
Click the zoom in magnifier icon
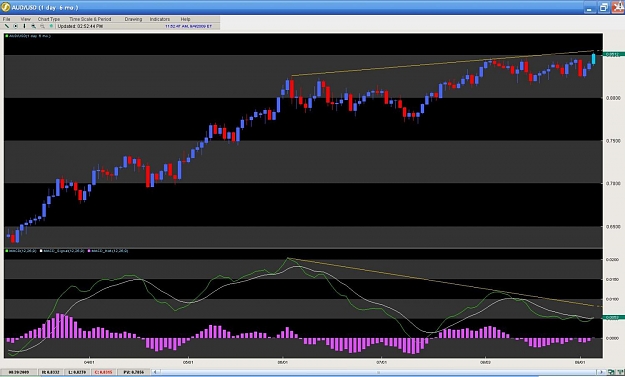(33, 26)
